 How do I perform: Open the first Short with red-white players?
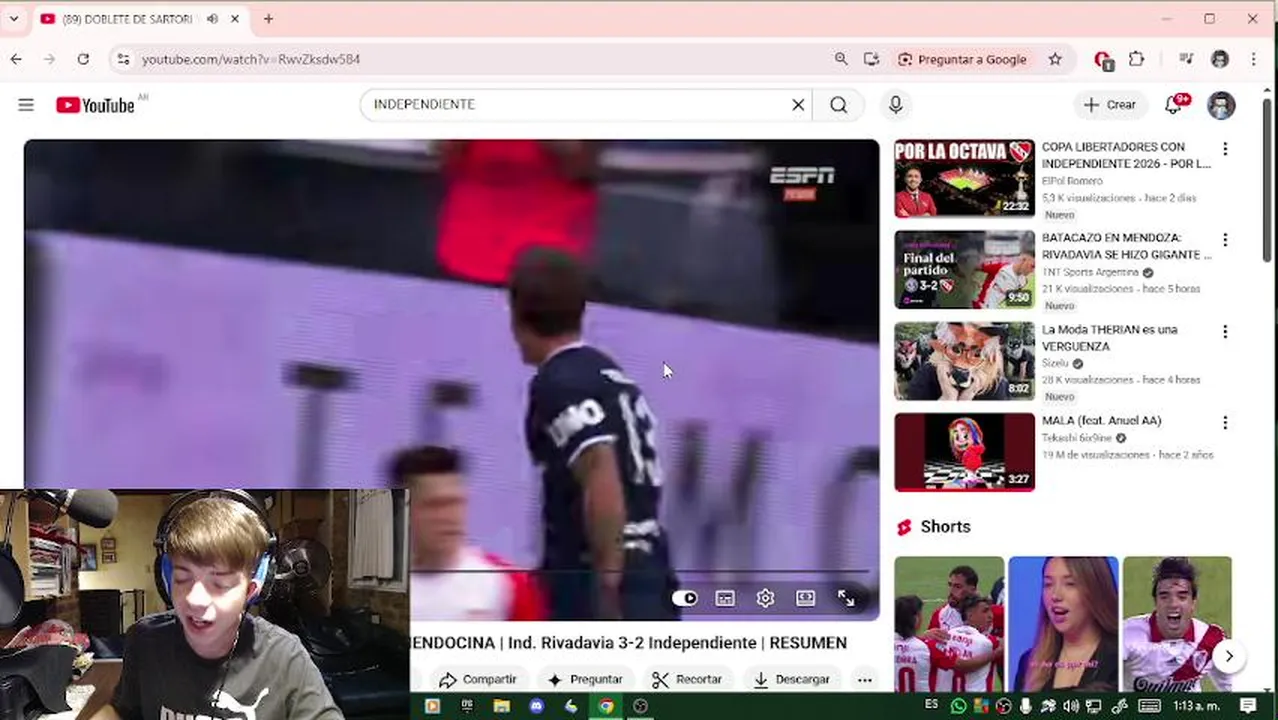click(x=949, y=624)
